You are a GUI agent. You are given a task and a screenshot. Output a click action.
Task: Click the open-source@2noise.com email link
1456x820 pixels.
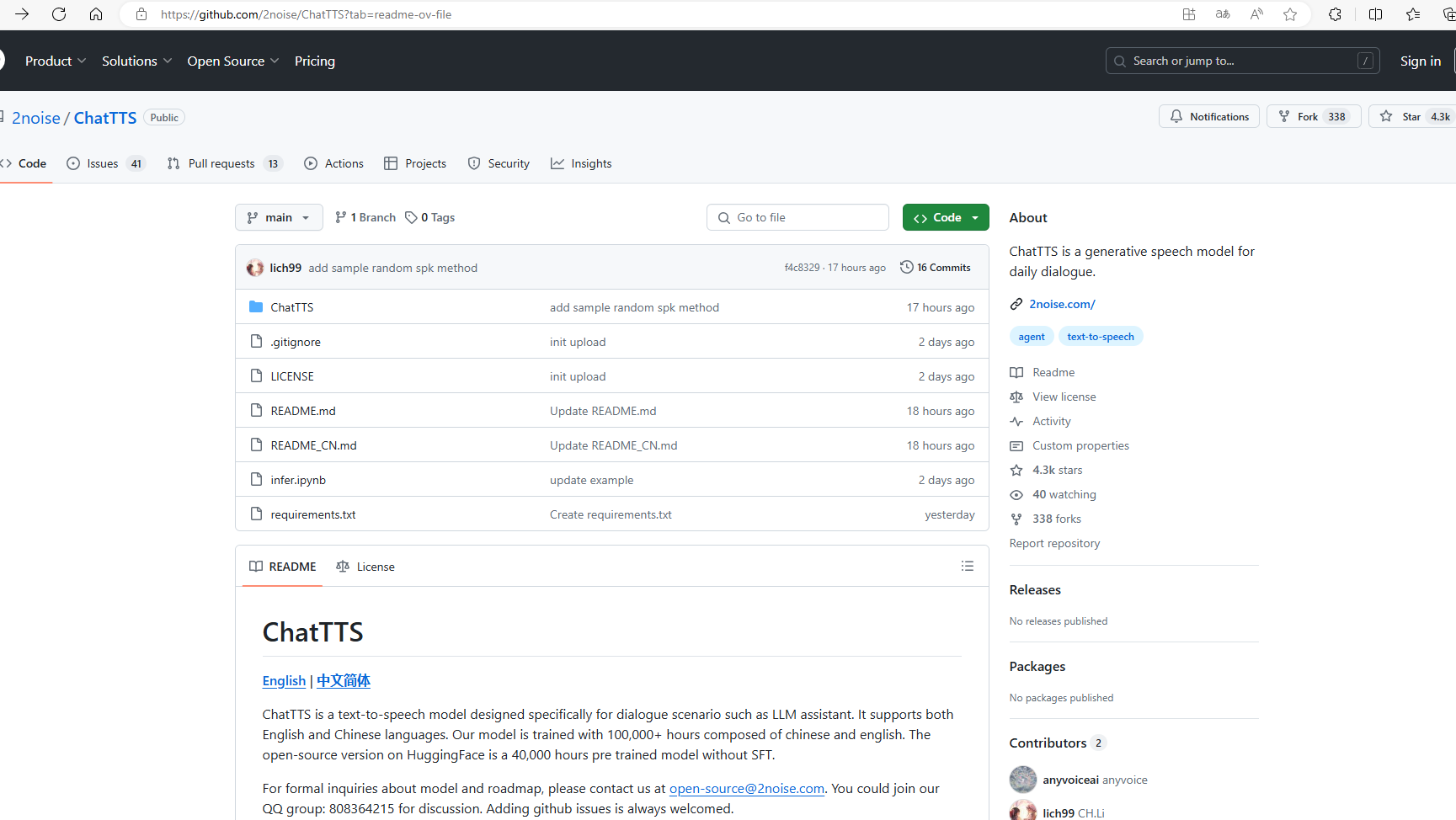click(x=747, y=788)
